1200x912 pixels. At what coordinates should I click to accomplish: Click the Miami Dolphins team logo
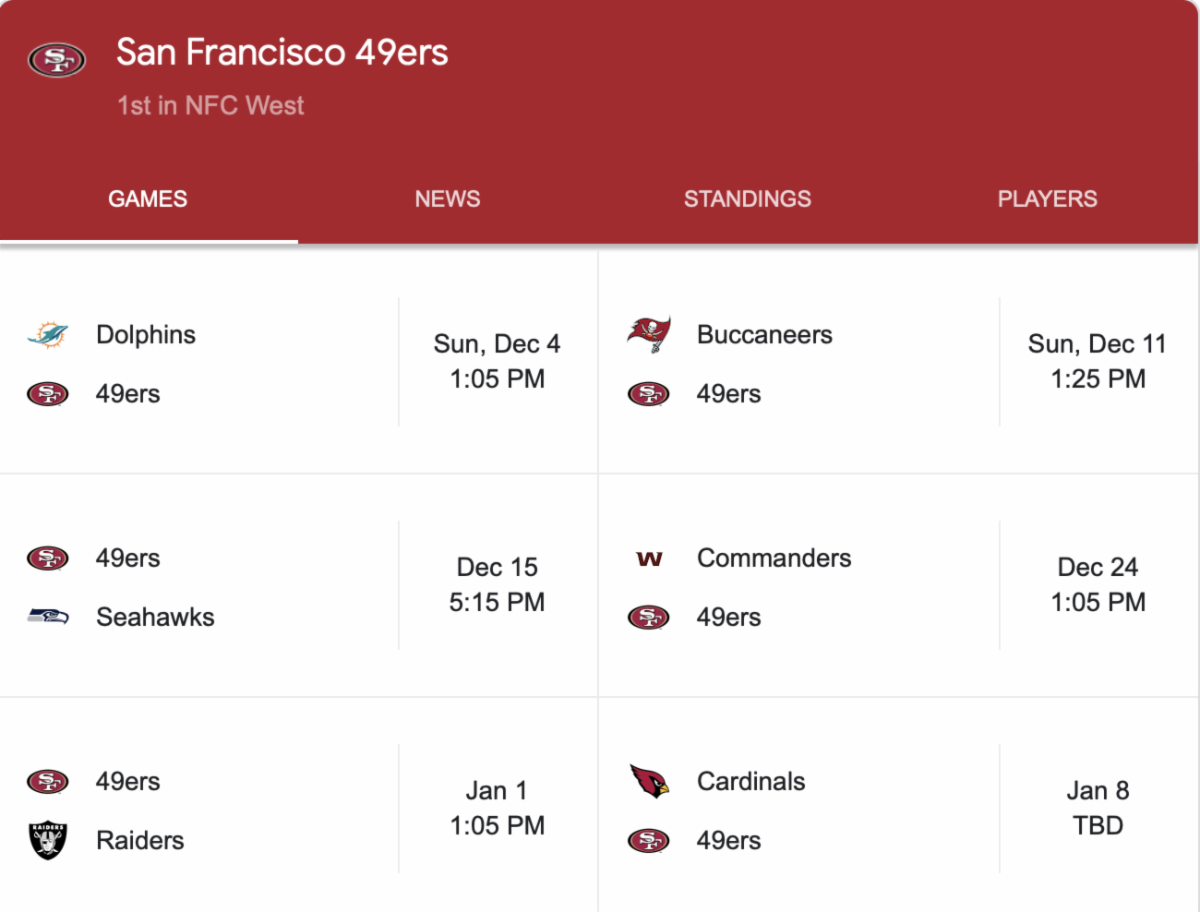[48, 335]
